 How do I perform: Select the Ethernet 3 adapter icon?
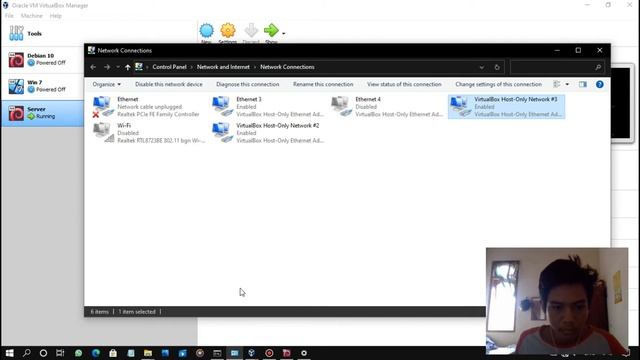222,106
